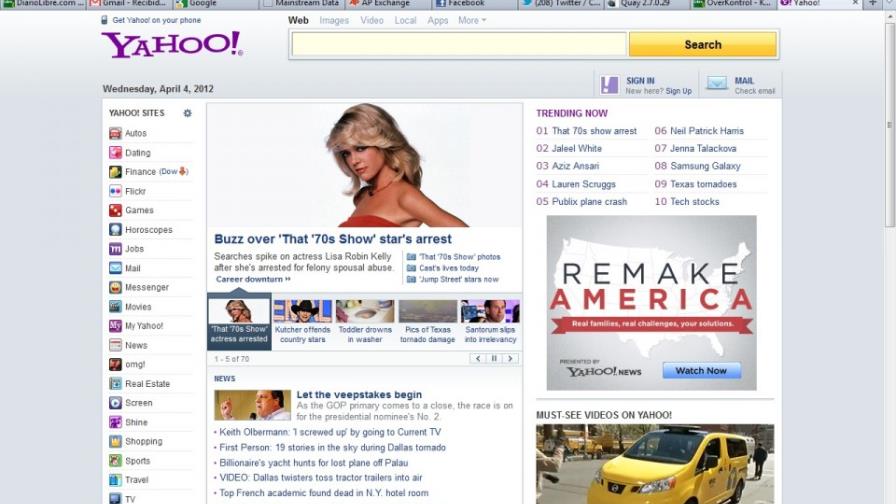
Task: Open Keith Olbermann Current TV story
Action: (330, 433)
